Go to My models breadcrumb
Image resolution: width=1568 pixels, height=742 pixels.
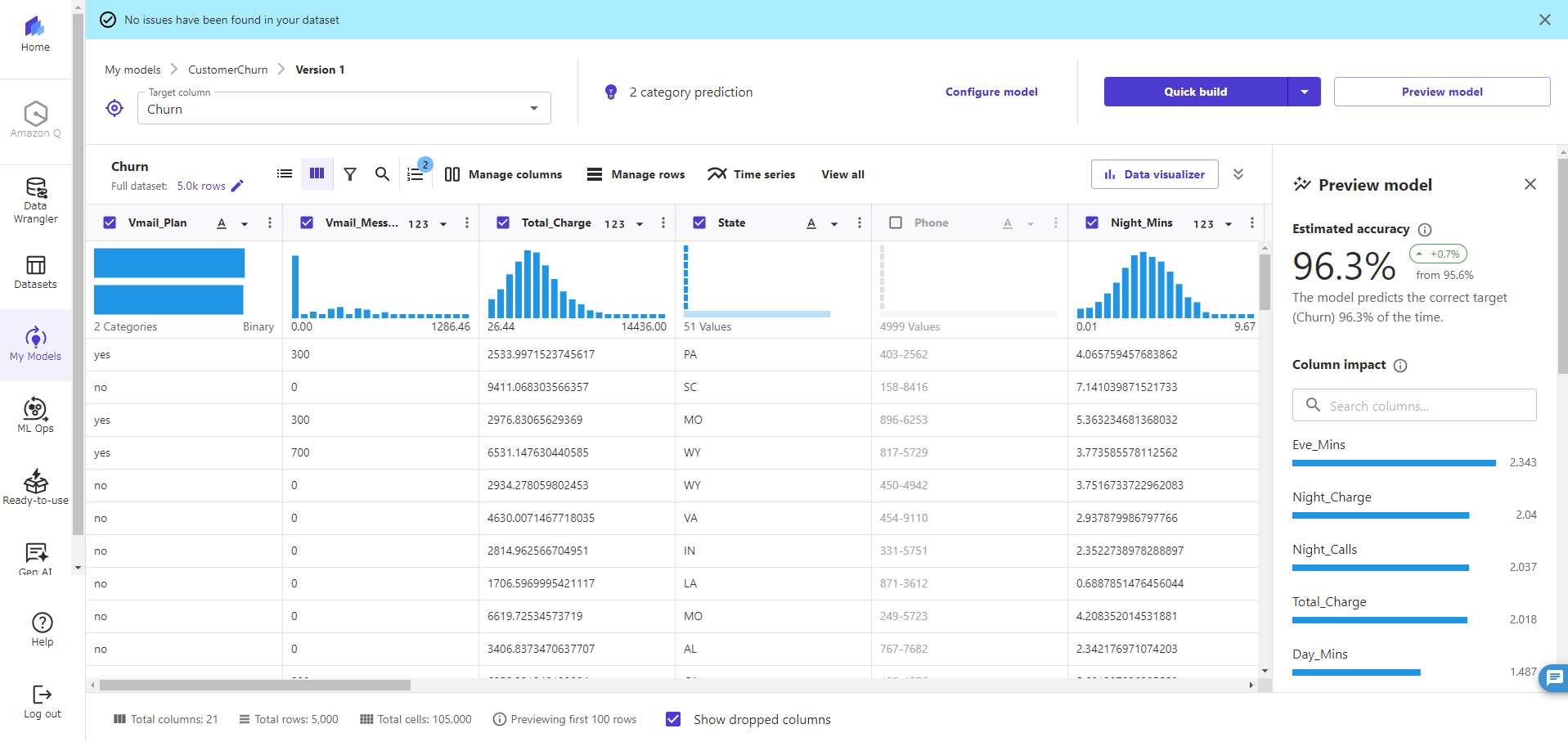(x=133, y=70)
